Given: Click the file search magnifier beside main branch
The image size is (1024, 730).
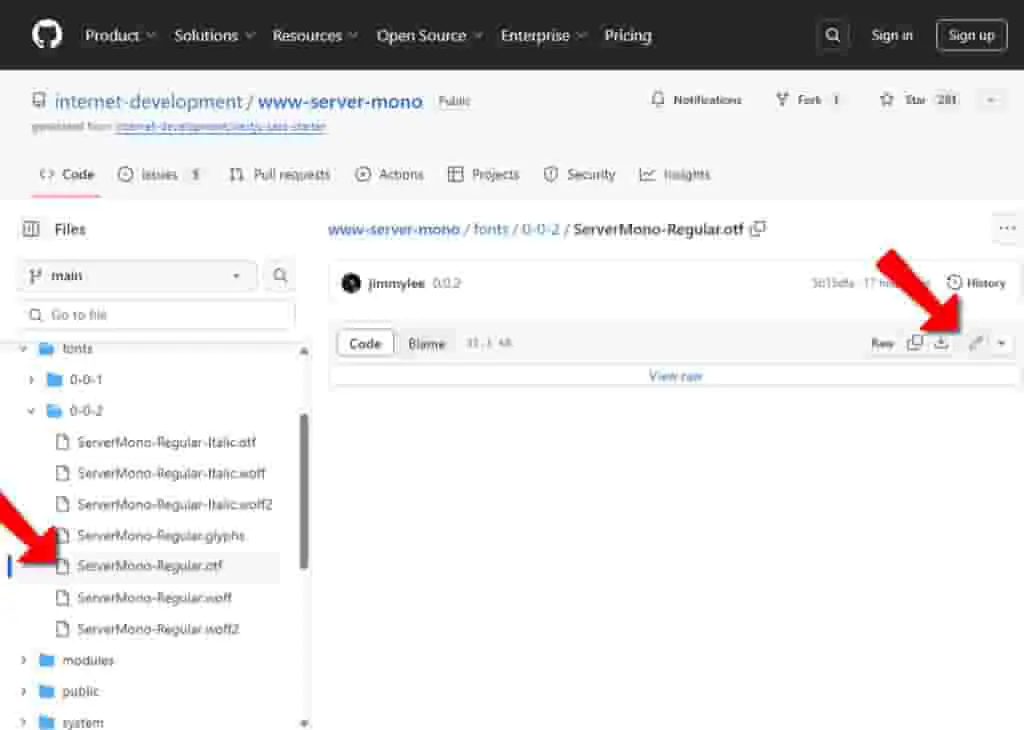Looking at the screenshot, I should (280, 276).
